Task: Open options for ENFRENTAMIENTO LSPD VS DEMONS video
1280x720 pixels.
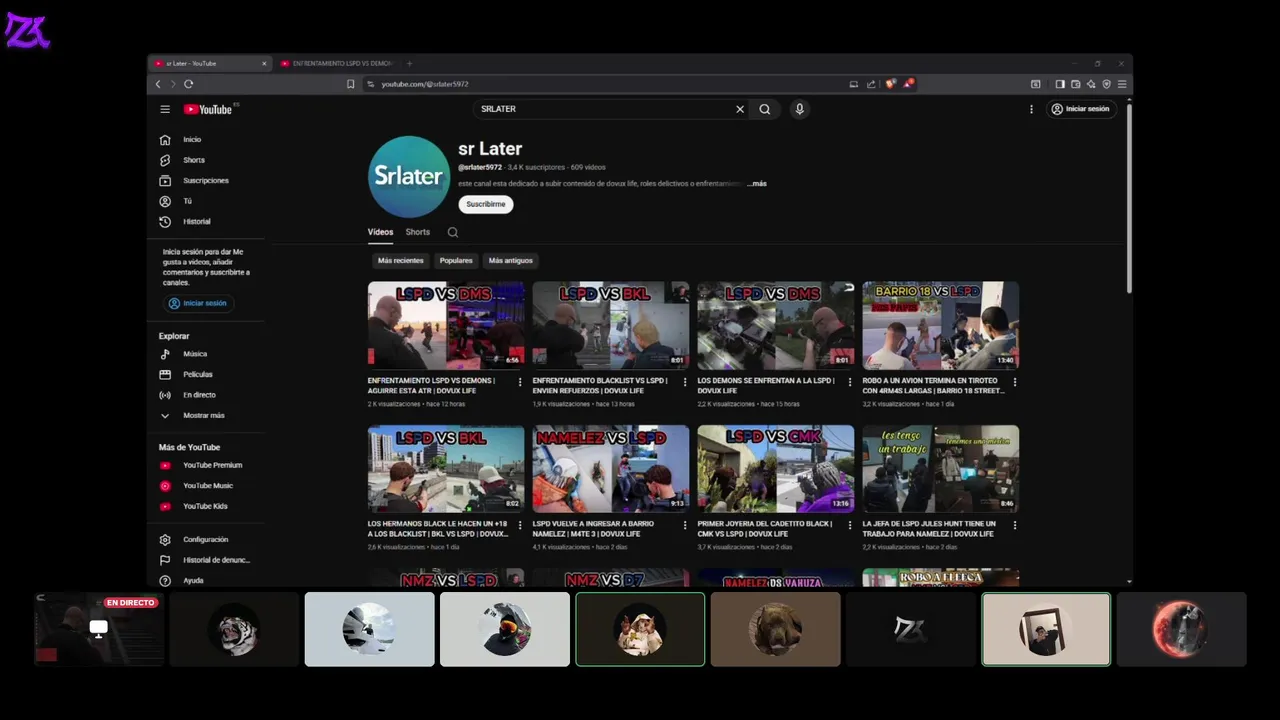Action: (x=520, y=382)
